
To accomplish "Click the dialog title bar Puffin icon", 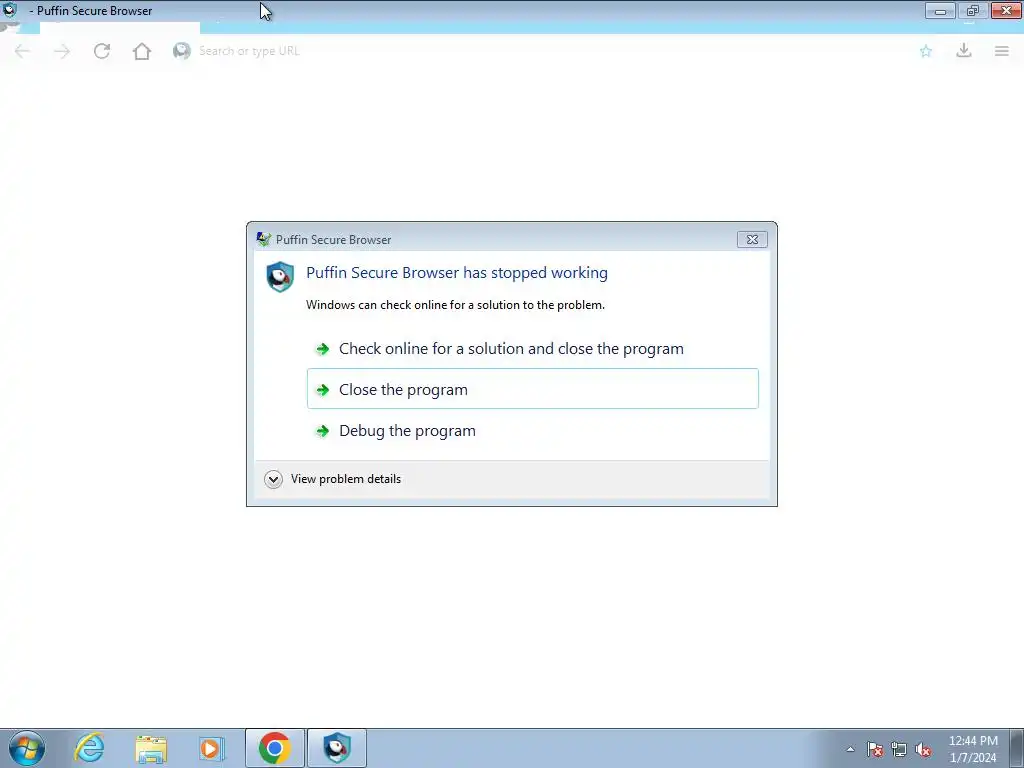I will point(263,239).
